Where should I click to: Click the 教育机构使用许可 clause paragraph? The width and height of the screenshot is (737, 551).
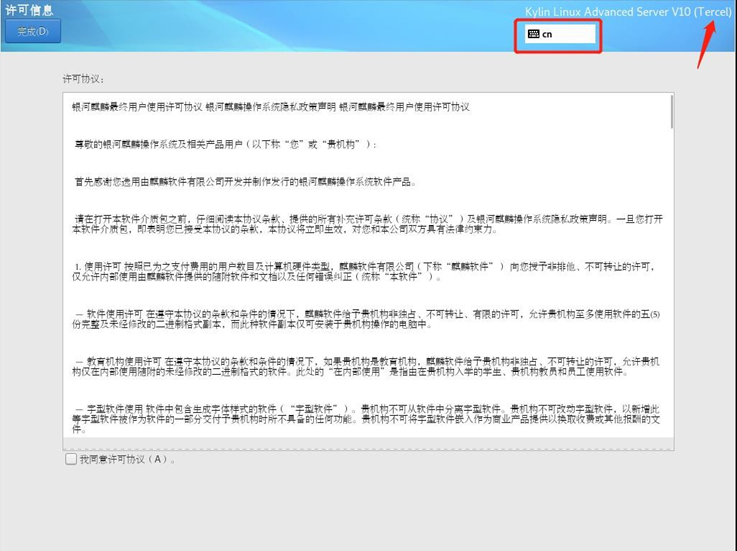click(366, 367)
